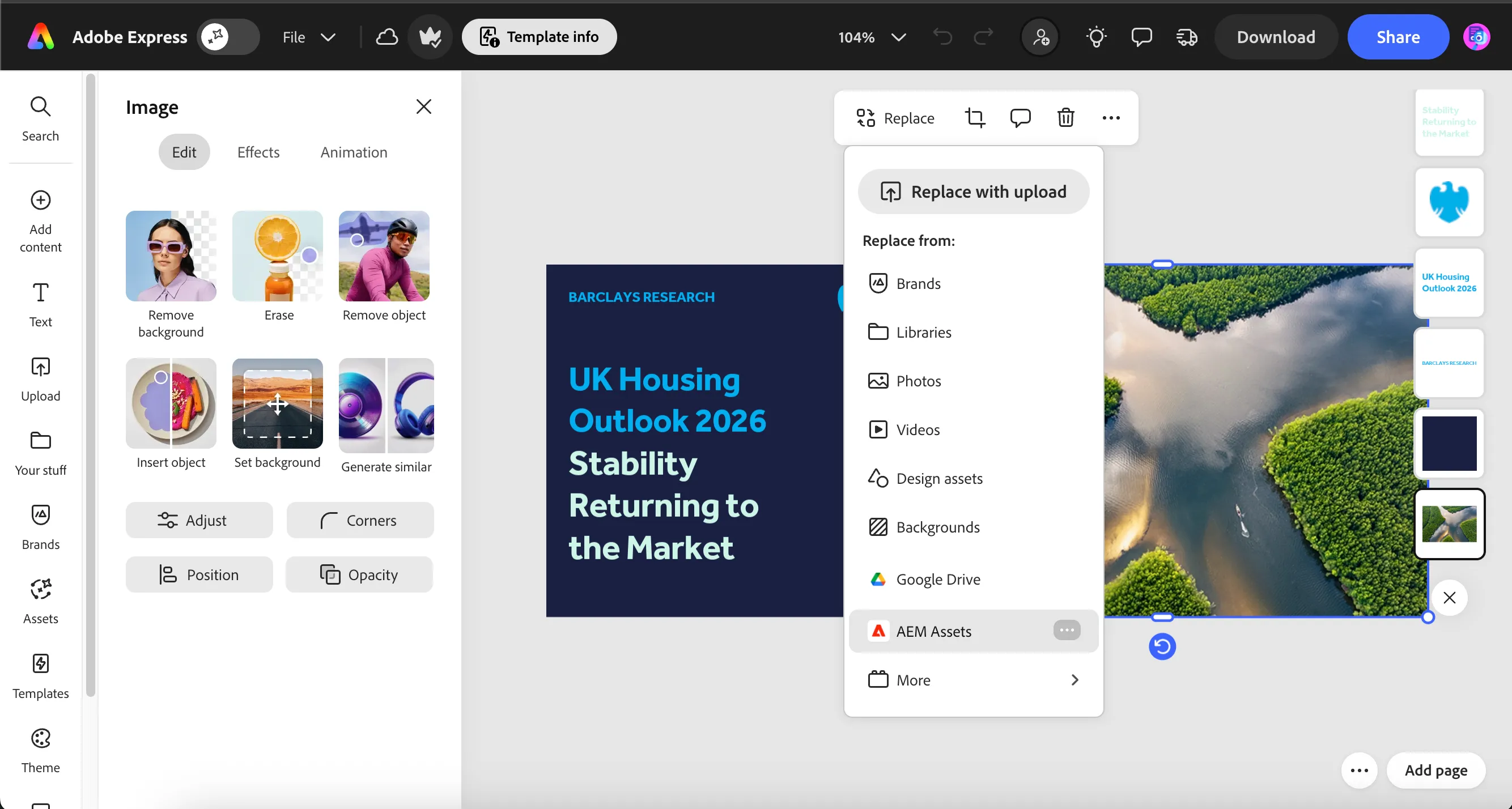Open Add content in left sidebar

(40, 221)
